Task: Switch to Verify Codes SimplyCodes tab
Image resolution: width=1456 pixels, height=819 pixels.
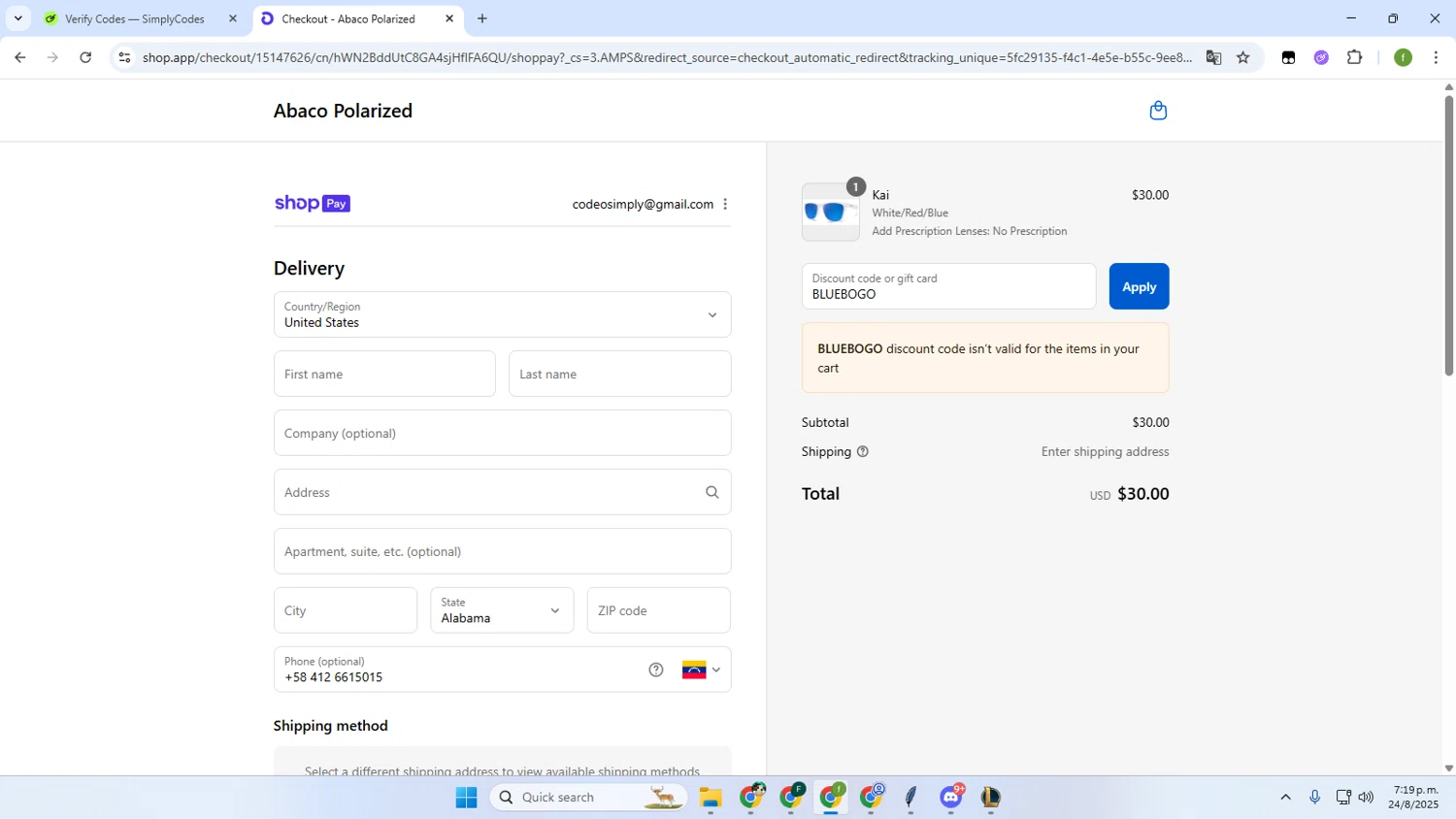Action: coord(141,18)
